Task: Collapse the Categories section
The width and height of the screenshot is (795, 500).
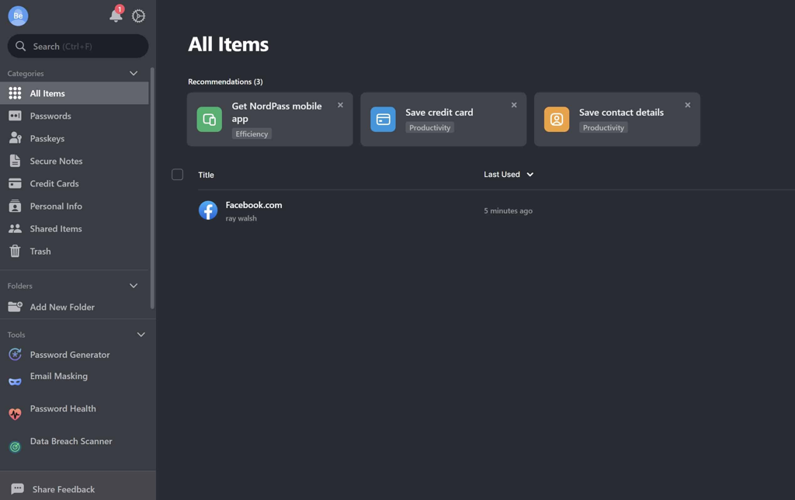Action: 133,73
